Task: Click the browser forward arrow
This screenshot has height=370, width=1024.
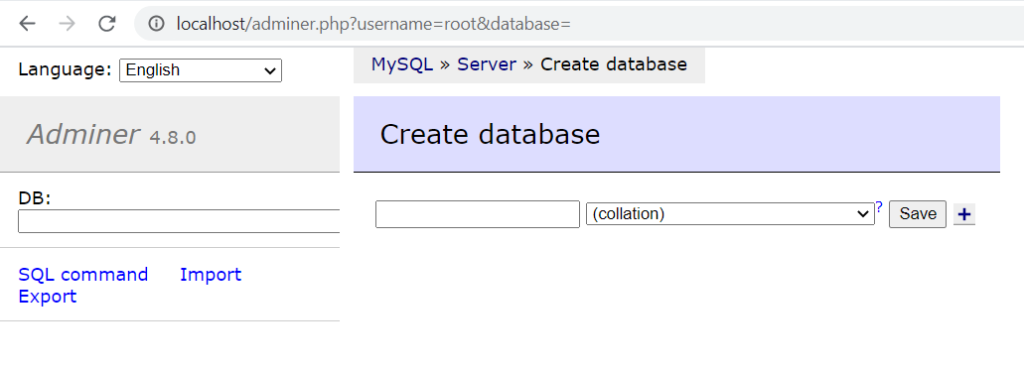Action: 67,24
